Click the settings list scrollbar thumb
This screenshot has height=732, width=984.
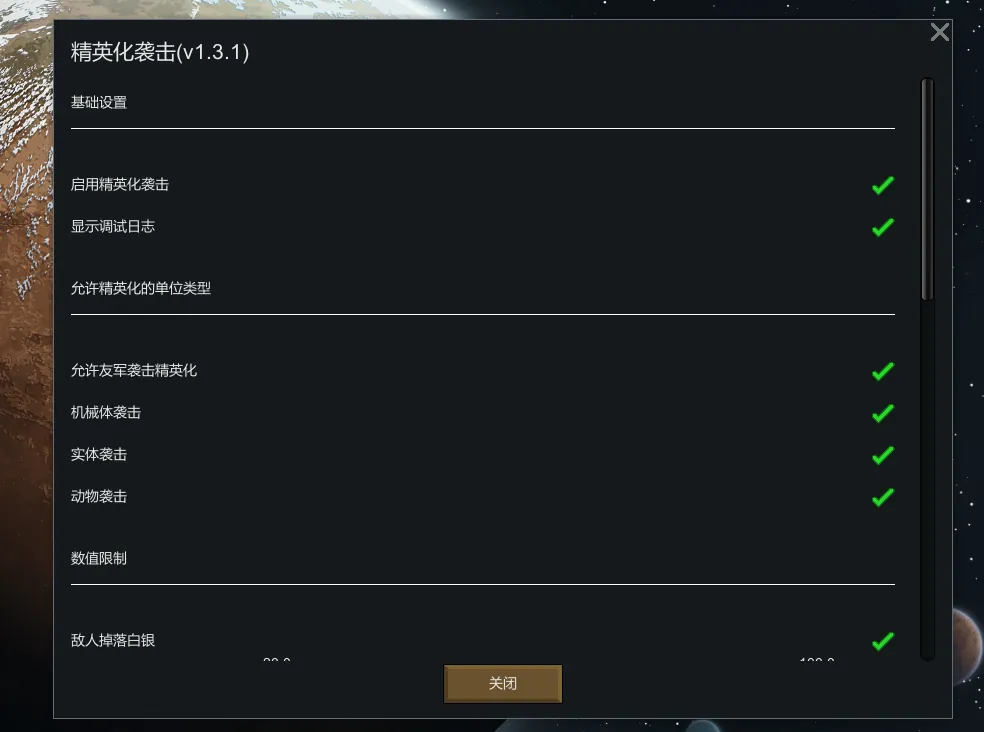click(x=928, y=190)
